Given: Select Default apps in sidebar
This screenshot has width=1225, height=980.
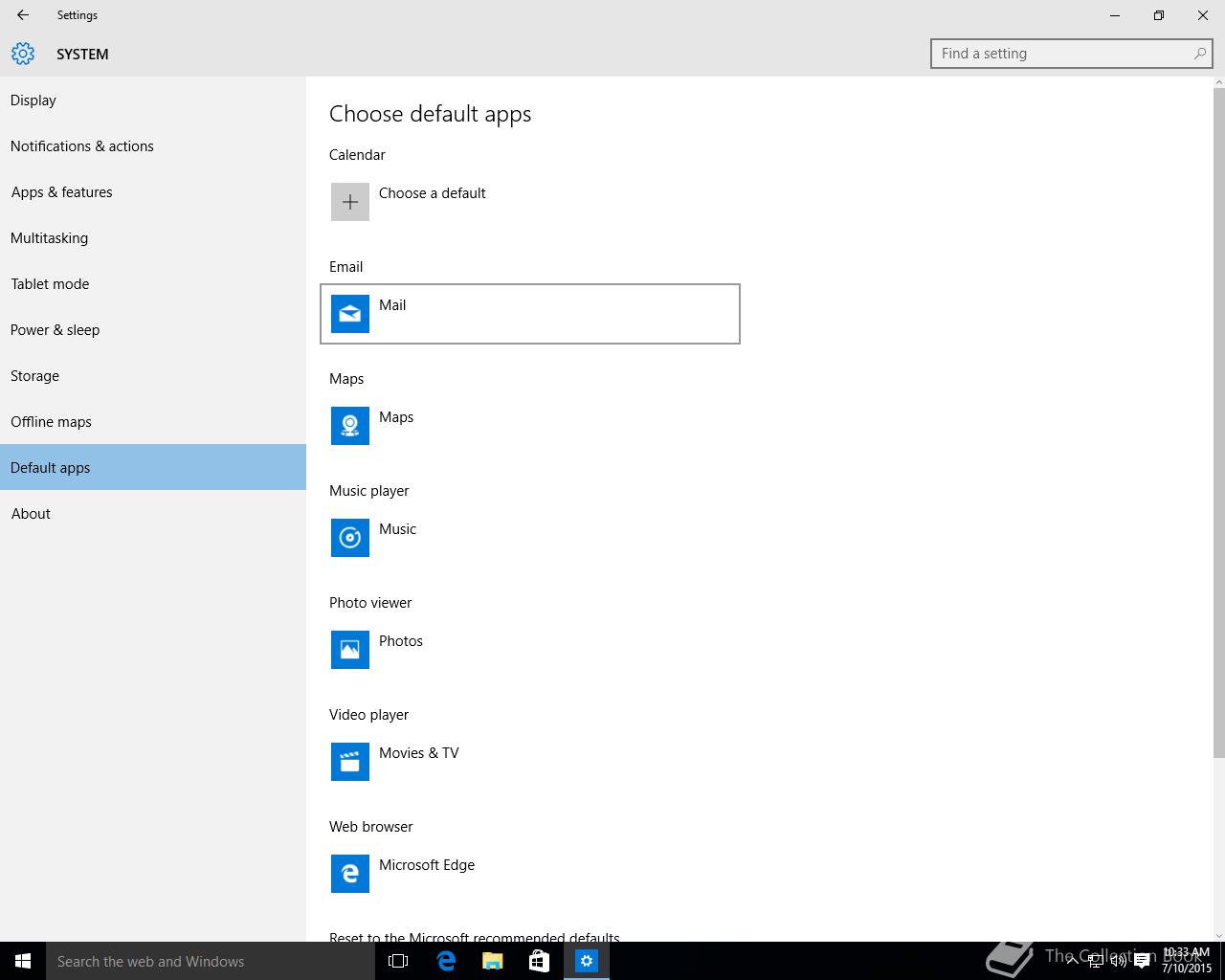Looking at the screenshot, I should [x=153, y=467].
